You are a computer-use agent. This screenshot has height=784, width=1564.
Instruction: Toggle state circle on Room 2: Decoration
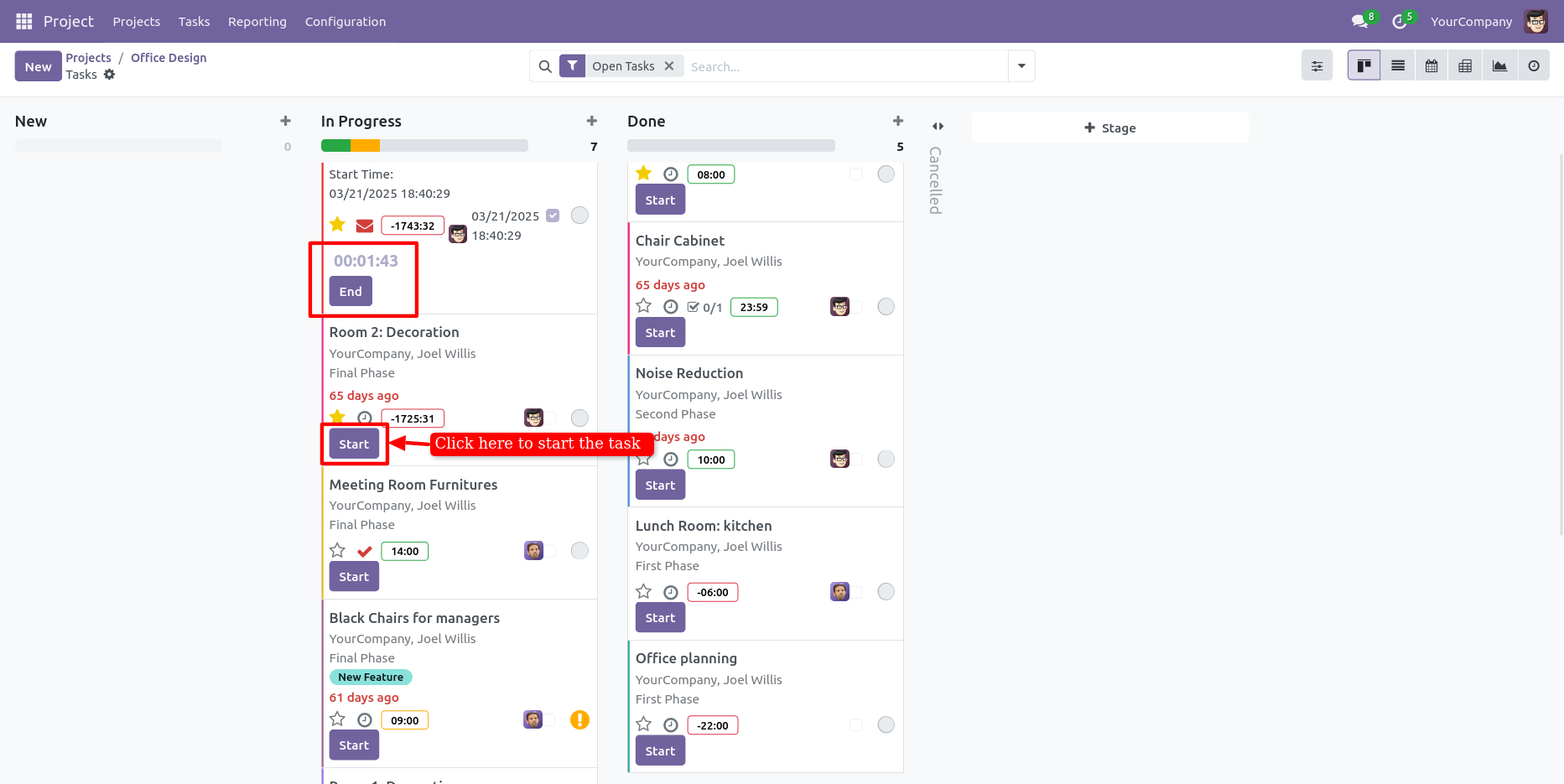click(x=579, y=418)
